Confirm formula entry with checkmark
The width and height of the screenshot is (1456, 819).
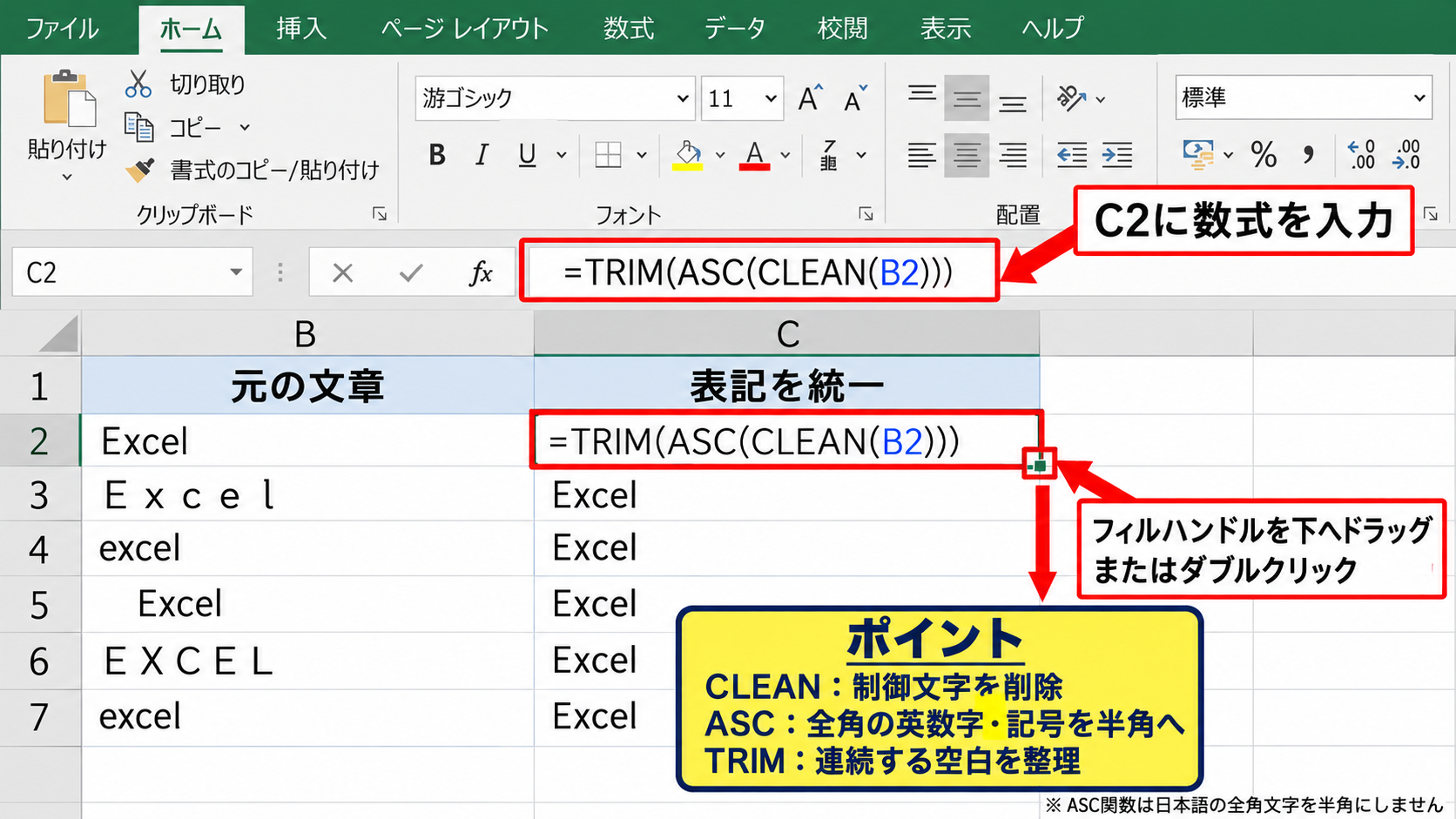pos(411,273)
